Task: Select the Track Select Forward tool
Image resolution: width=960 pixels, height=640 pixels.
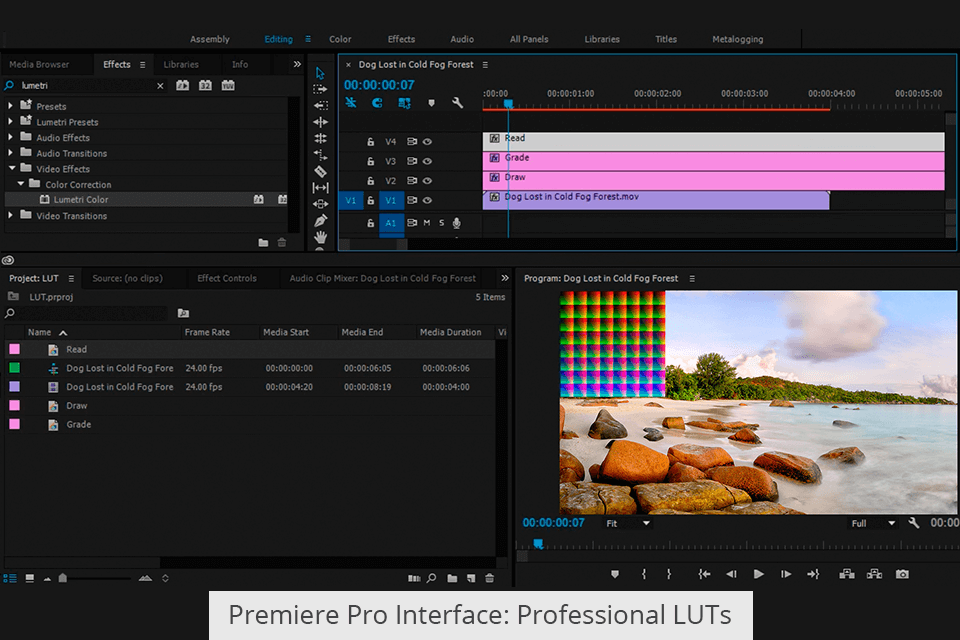Action: (320, 89)
